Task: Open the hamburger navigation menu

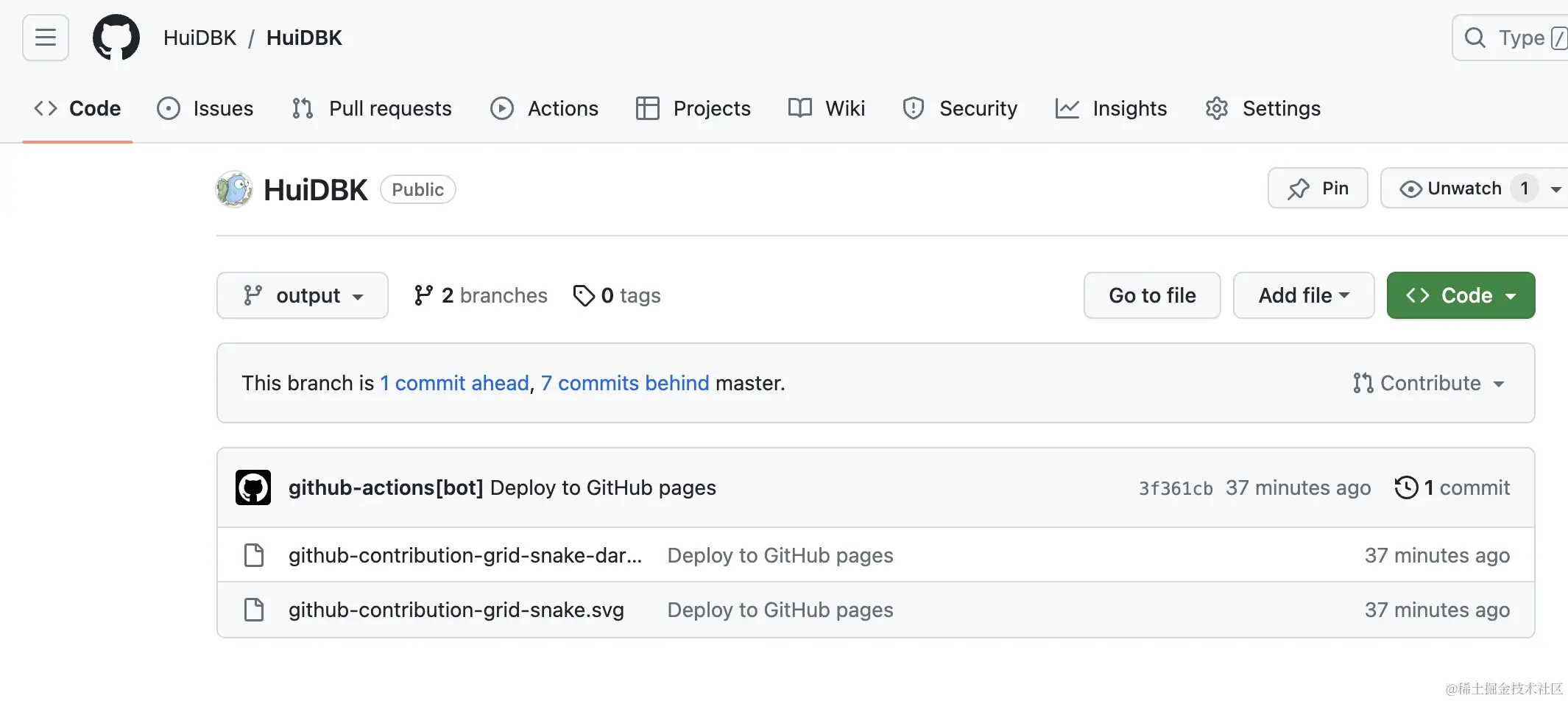Action: tap(46, 38)
